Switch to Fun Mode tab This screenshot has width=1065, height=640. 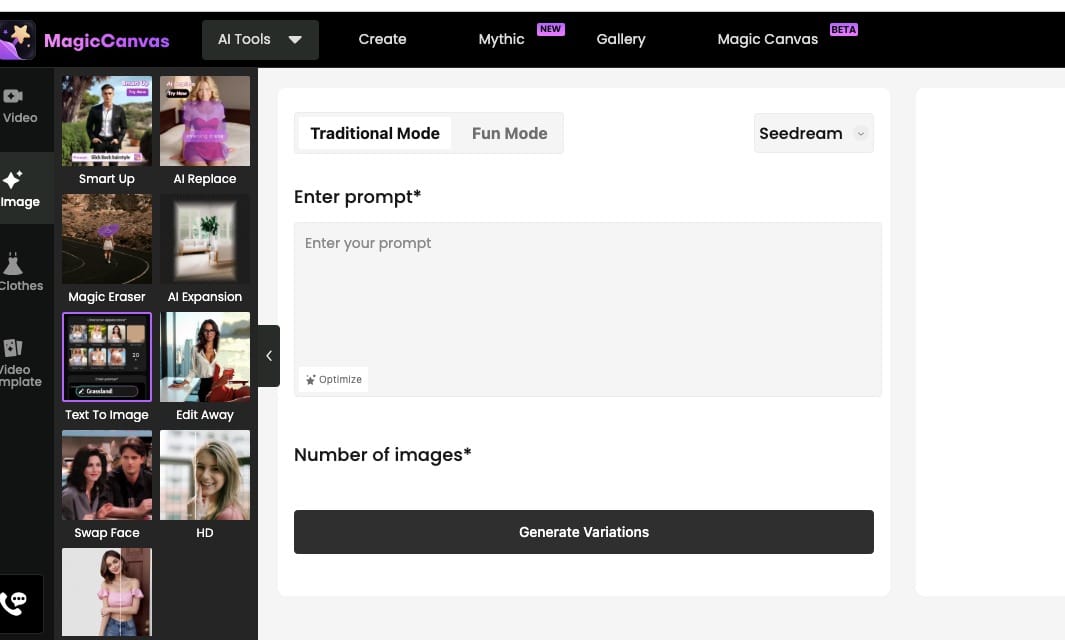(x=509, y=133)
